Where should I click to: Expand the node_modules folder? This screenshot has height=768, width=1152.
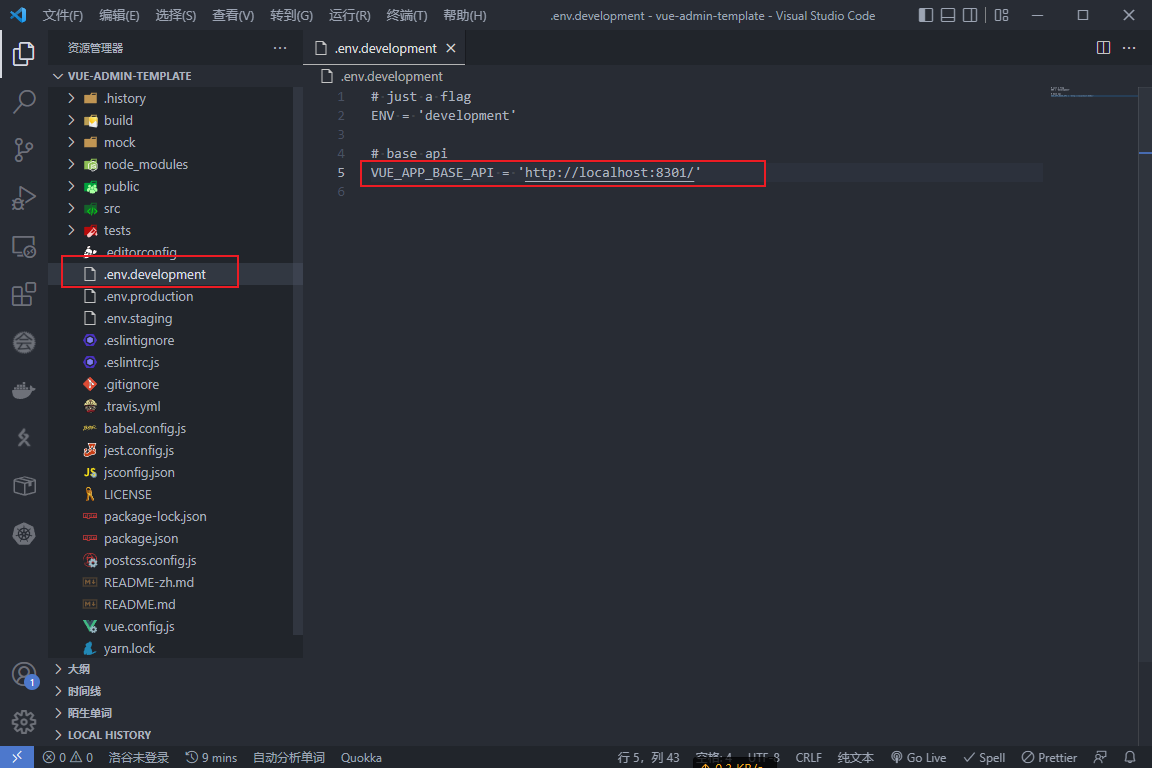click(x=145, y=164)
